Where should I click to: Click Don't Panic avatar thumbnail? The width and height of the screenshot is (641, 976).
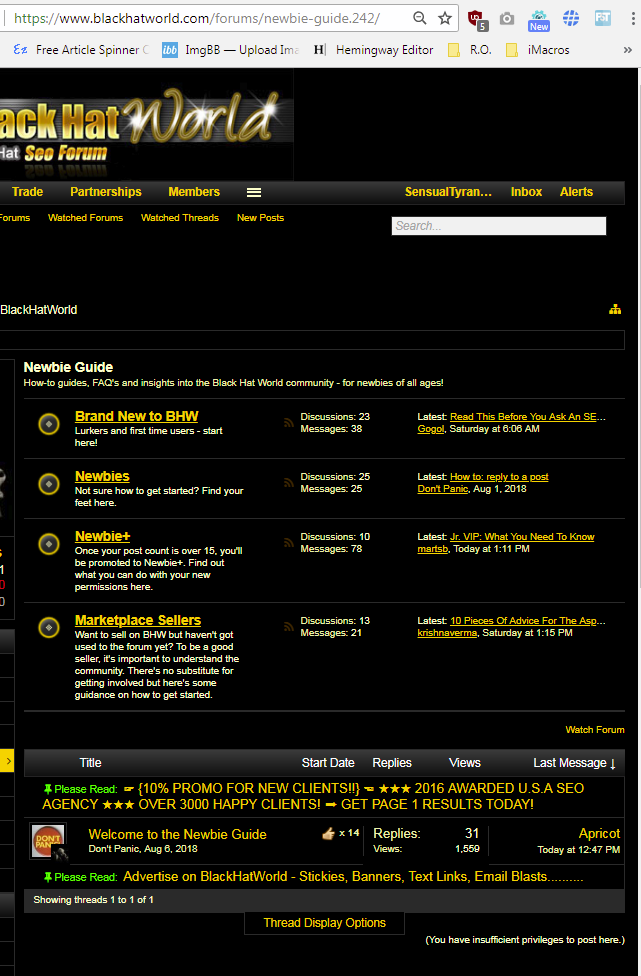point(48,842)
